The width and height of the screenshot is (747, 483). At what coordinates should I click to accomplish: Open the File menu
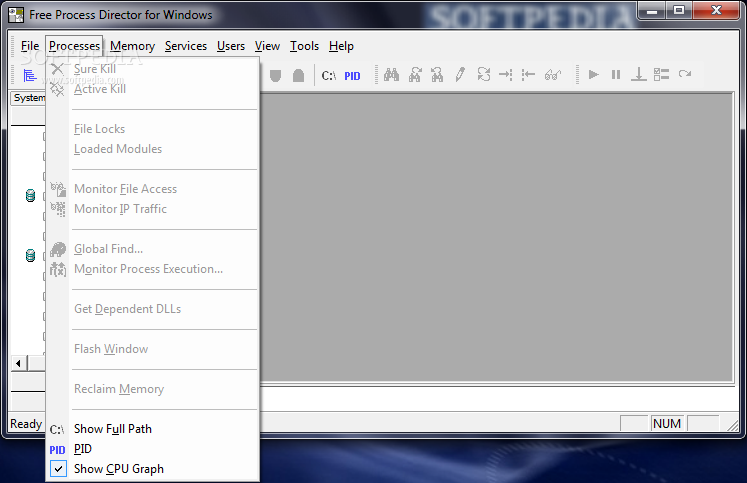pyautogui.click(x=30, y=46)
